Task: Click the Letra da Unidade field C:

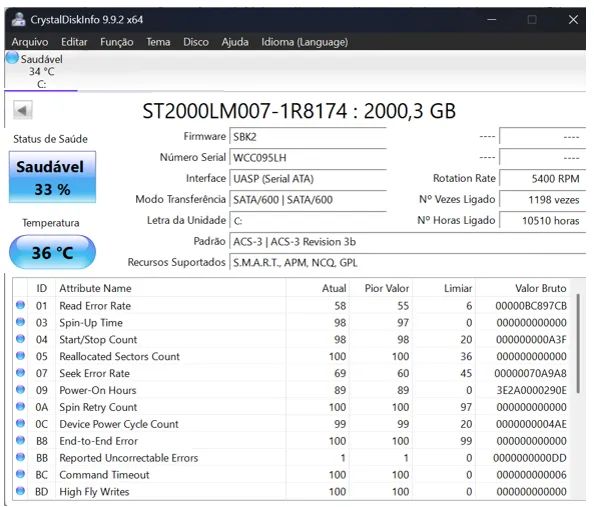Action: pos(308,221)
